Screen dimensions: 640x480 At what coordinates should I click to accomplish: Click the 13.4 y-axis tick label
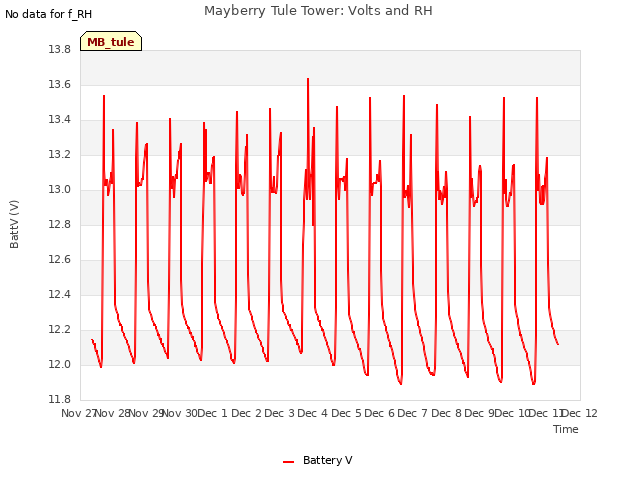(x=60, y=120)
